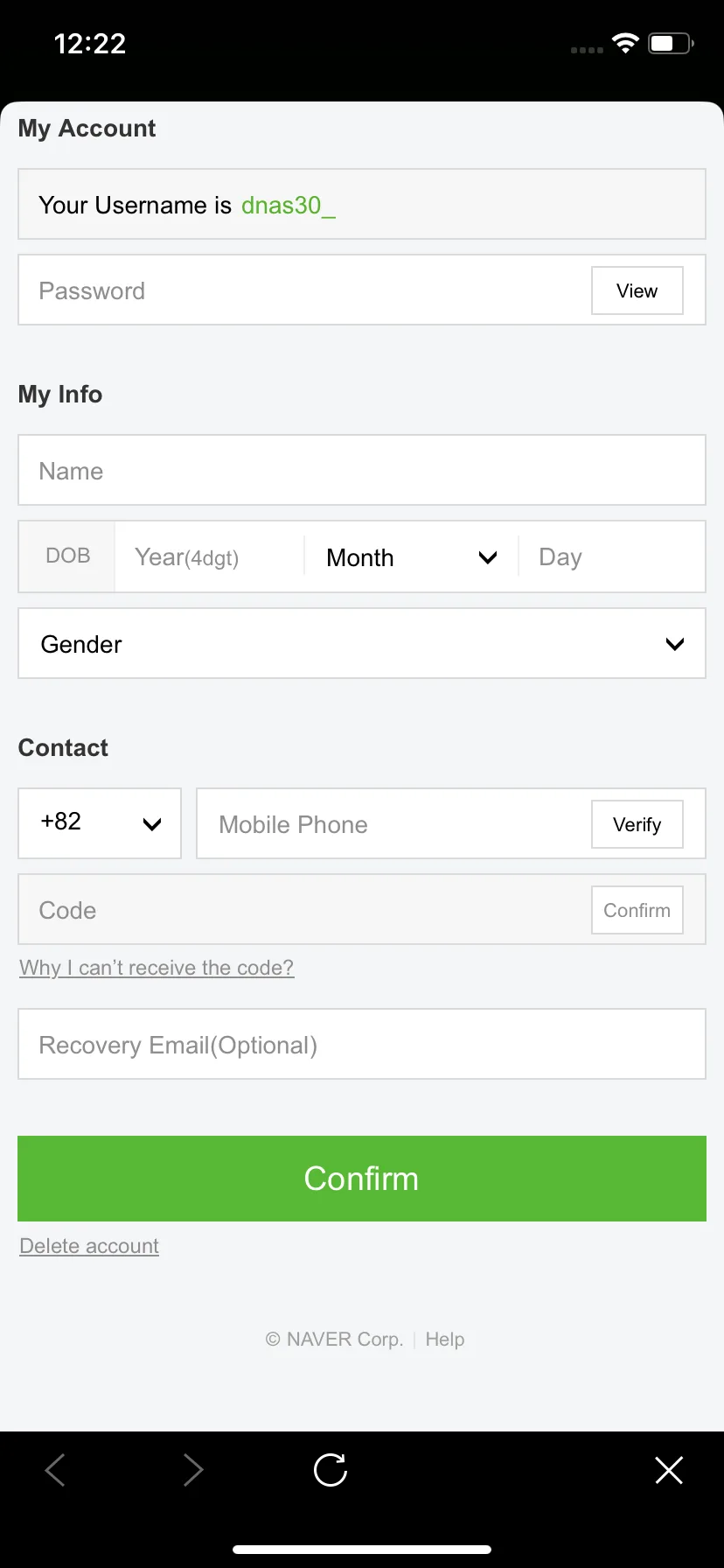Focus the Name input field
Image resolution: width=724 pixels, height=1568 pixels.
click(x=362, y=470)
